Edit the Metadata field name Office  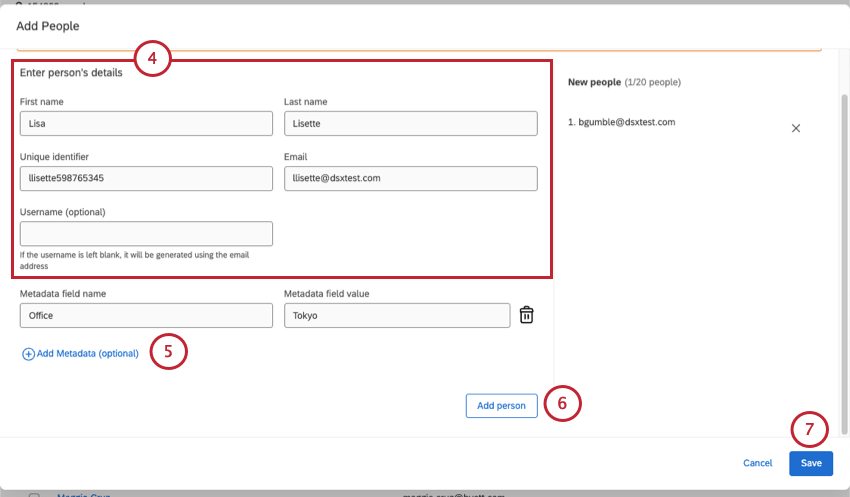coord(146,315)
